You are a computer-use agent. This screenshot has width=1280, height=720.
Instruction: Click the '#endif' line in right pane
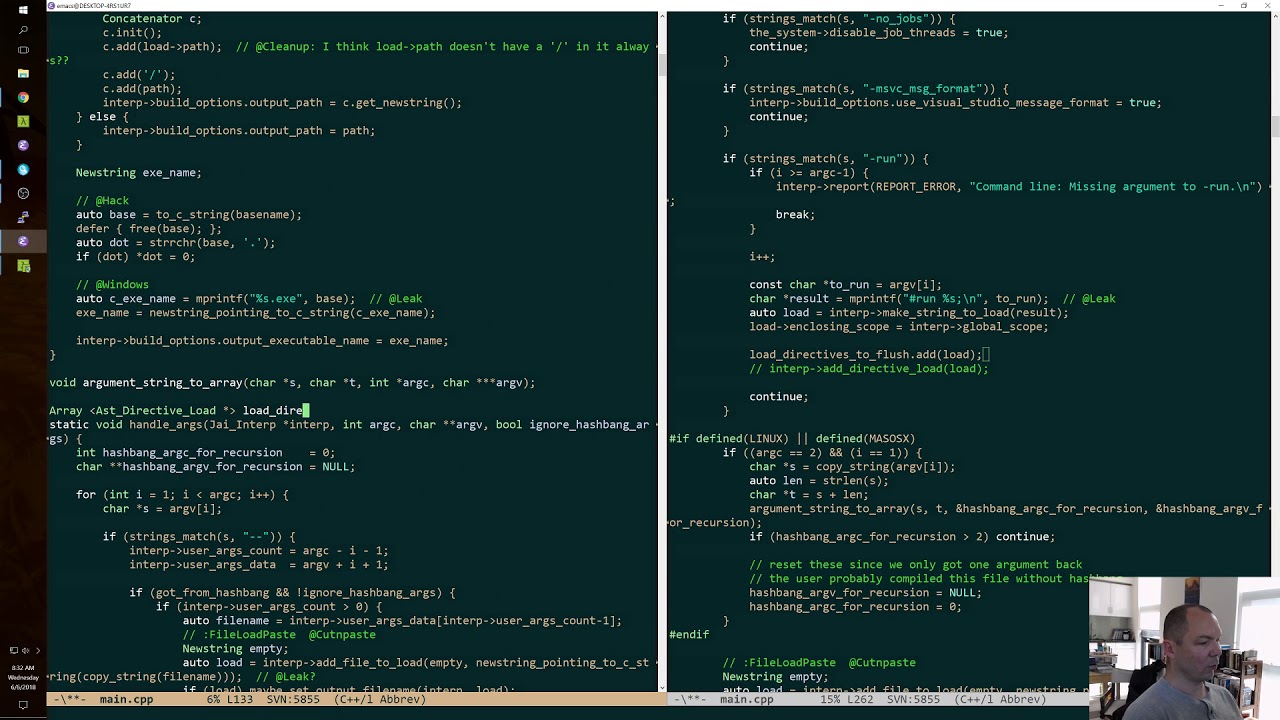(x=689, y=634)
